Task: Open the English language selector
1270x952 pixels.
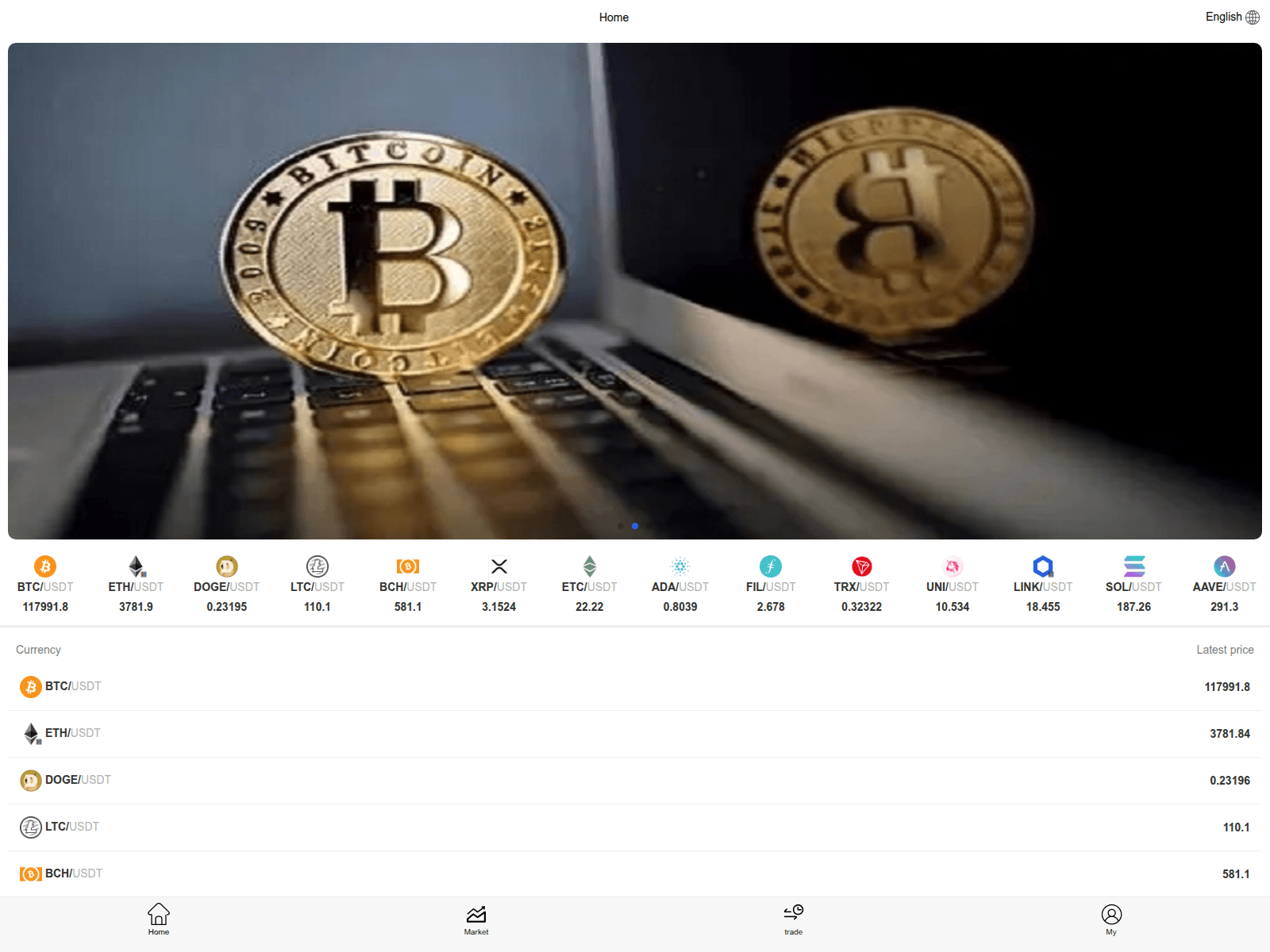Action: pyautogui.click(x=1232, y=17)
